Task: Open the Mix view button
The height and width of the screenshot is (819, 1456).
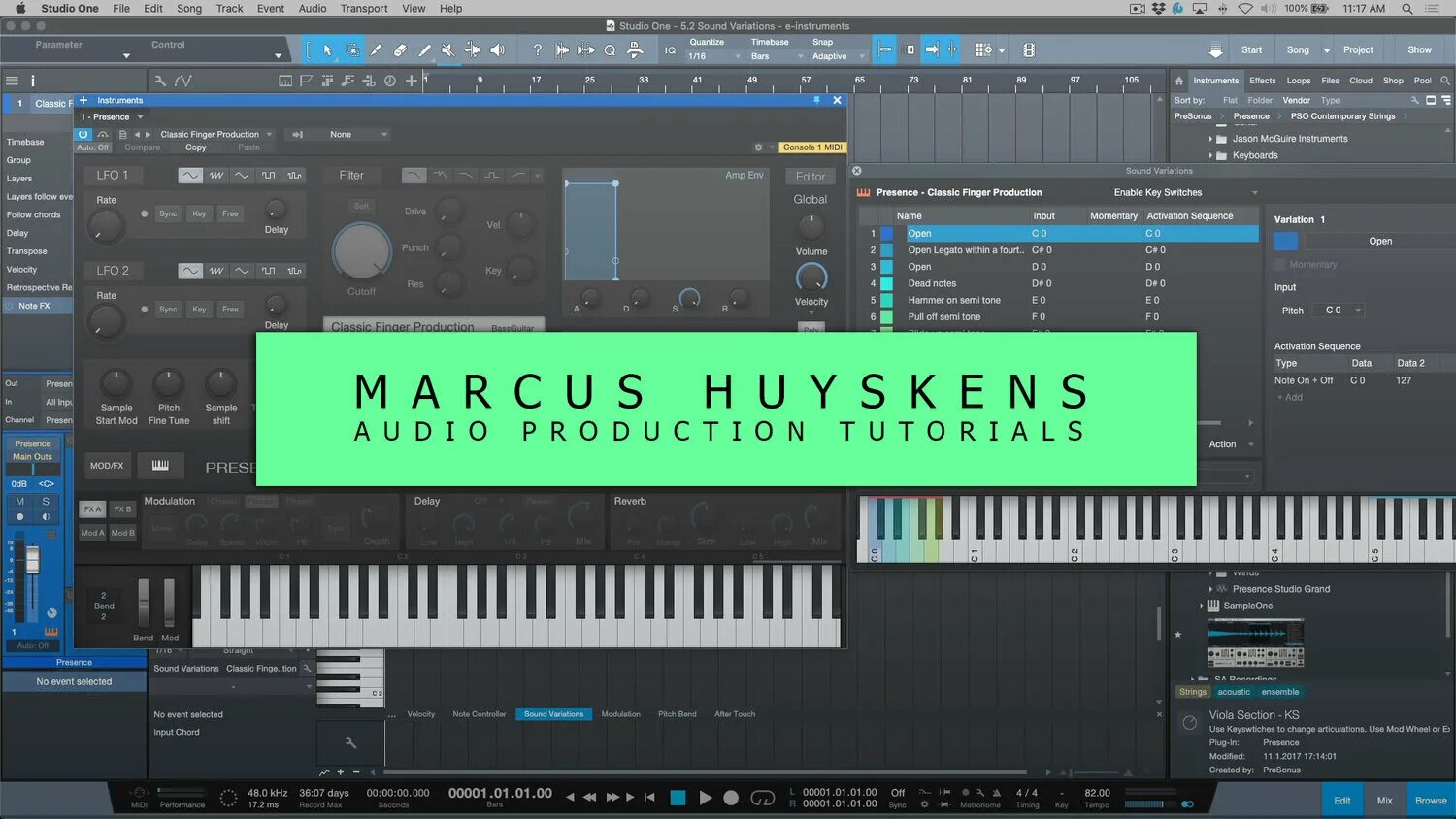Action: coord(1385,801)
